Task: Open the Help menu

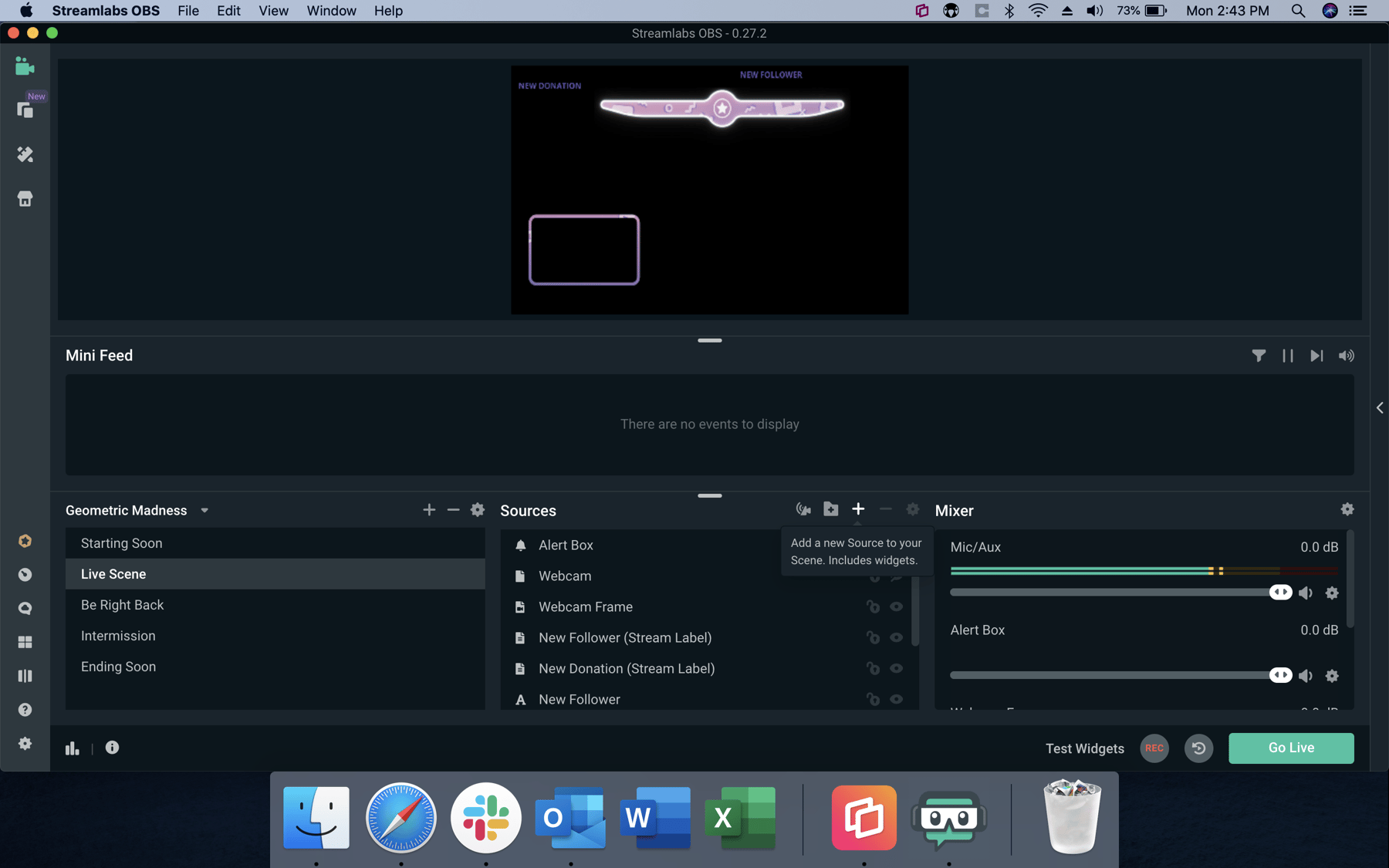Action: click(x=388, y=11)
